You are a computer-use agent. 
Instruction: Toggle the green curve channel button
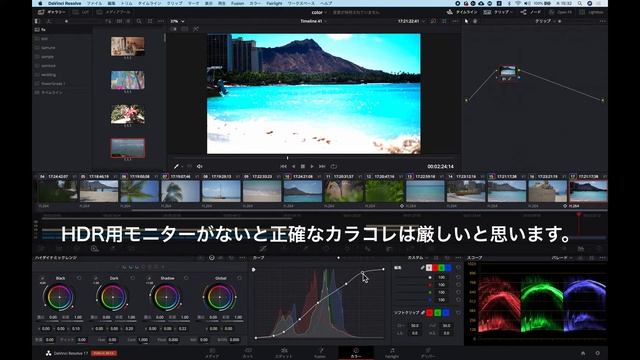[442, 268]
